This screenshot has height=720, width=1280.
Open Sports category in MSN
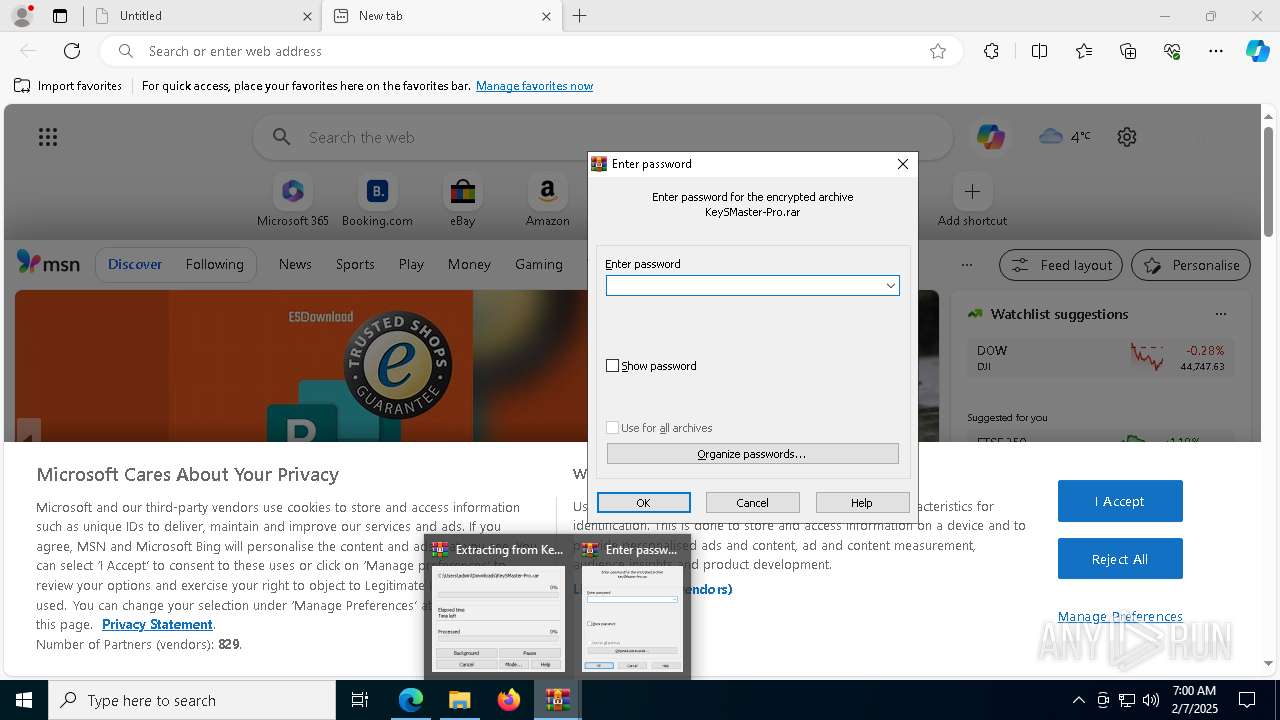[x=355, y=264]
